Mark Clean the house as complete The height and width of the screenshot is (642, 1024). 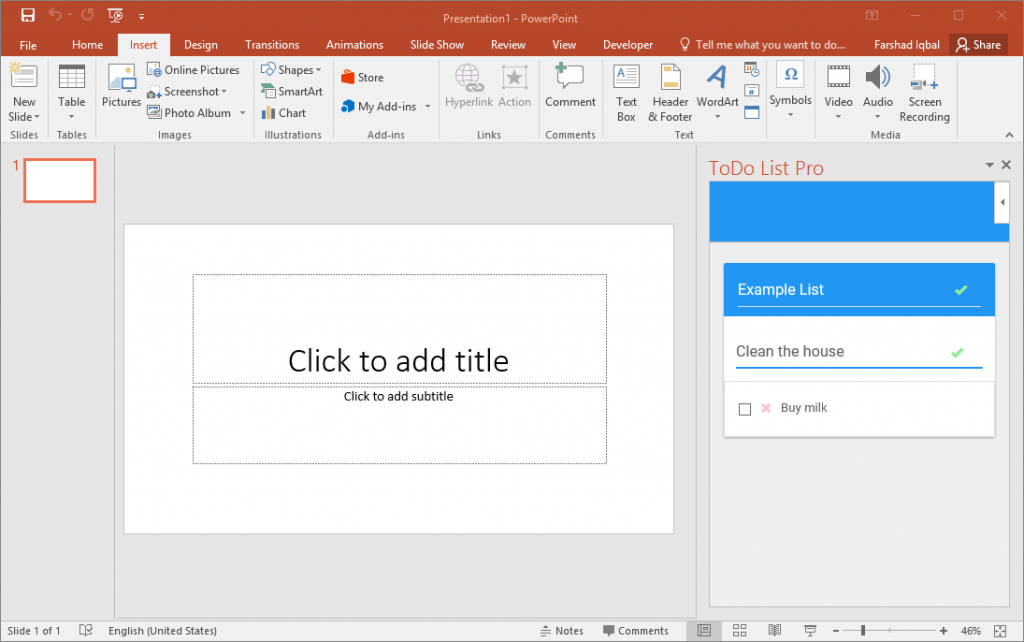pyautogui.click(x=957, y=352)
